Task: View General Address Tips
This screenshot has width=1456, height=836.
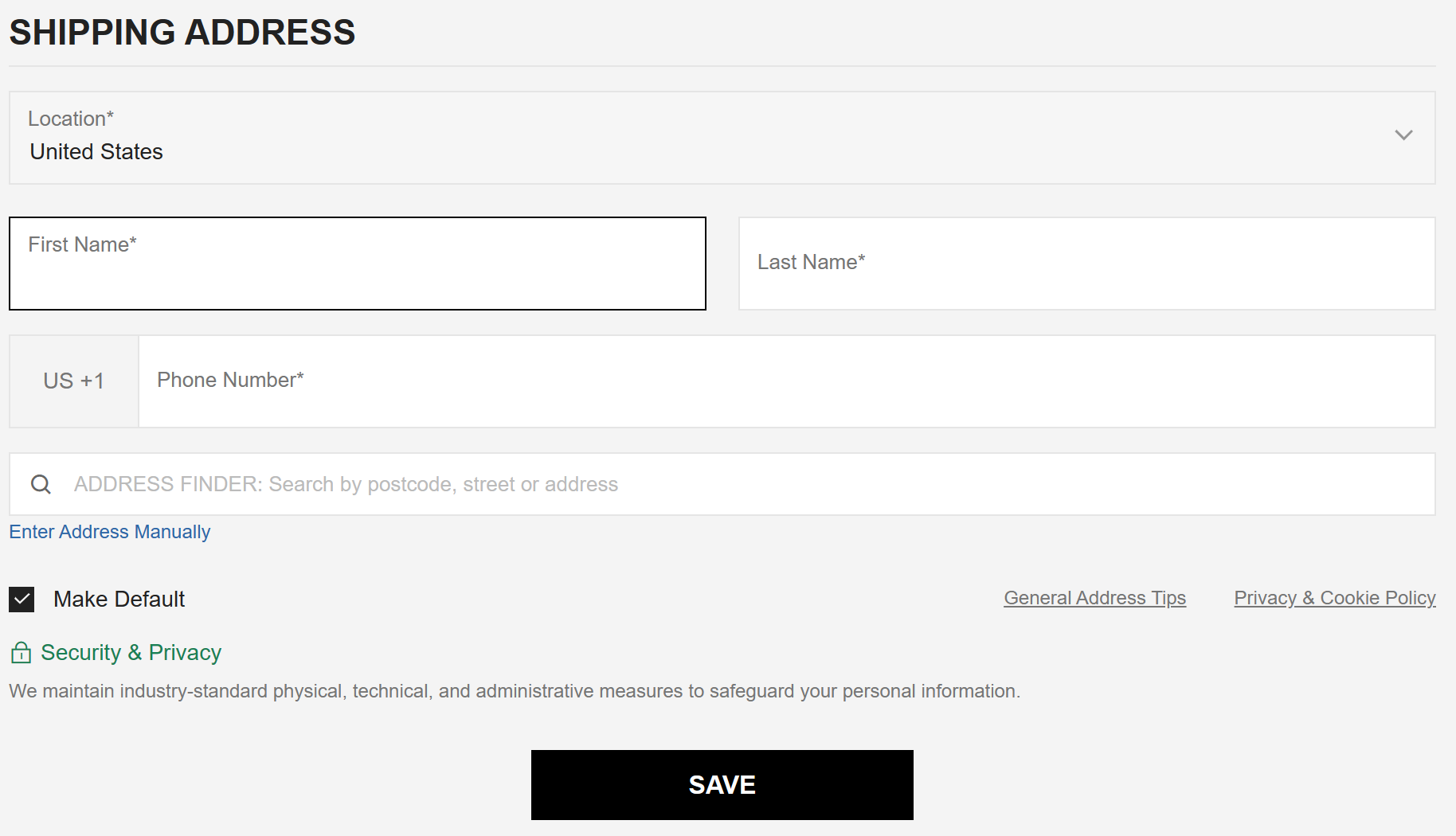Action: click(x=1094, y=597)
